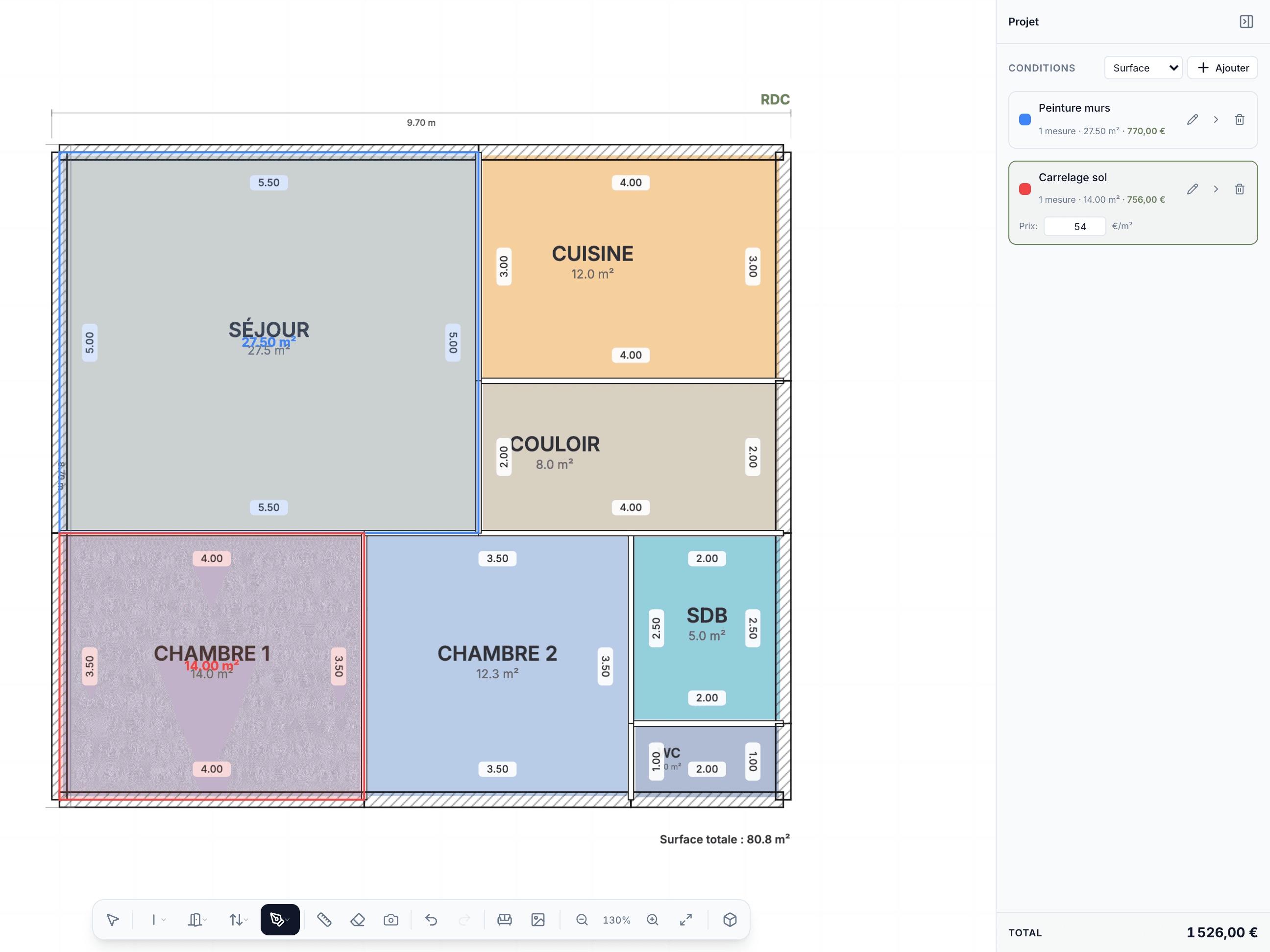Image resolution: width=1270 pixels, height=952 pixels.
Task: Expand Peinture murs details chevron
Action: point(1216,120)
